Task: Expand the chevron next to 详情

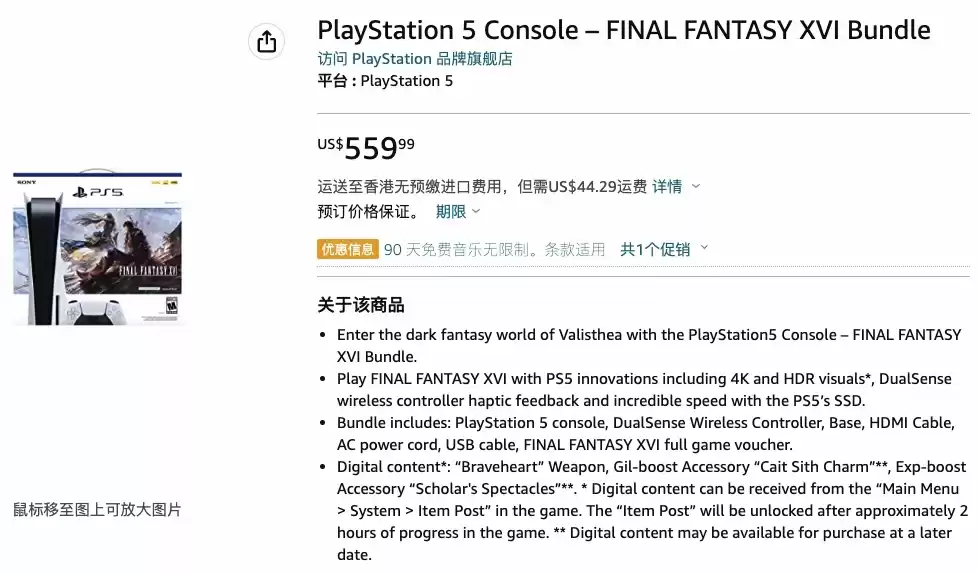Action: click(696, 186)
